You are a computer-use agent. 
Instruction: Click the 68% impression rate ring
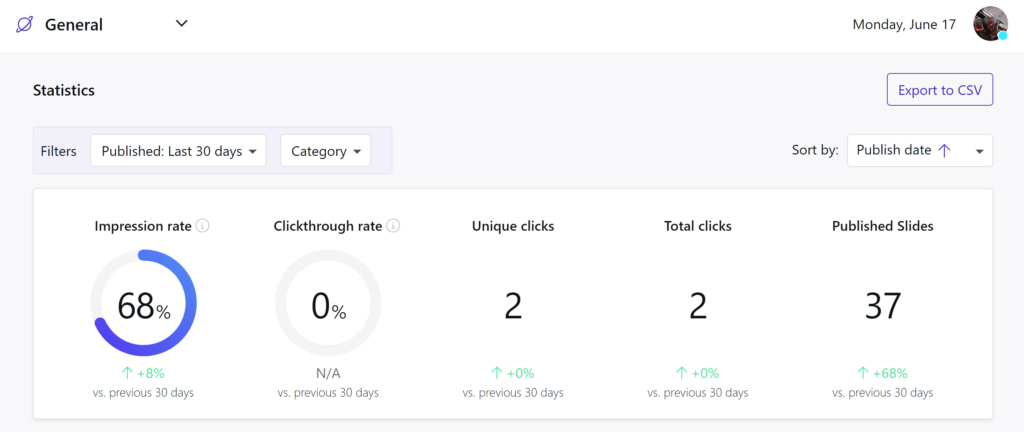143,303
